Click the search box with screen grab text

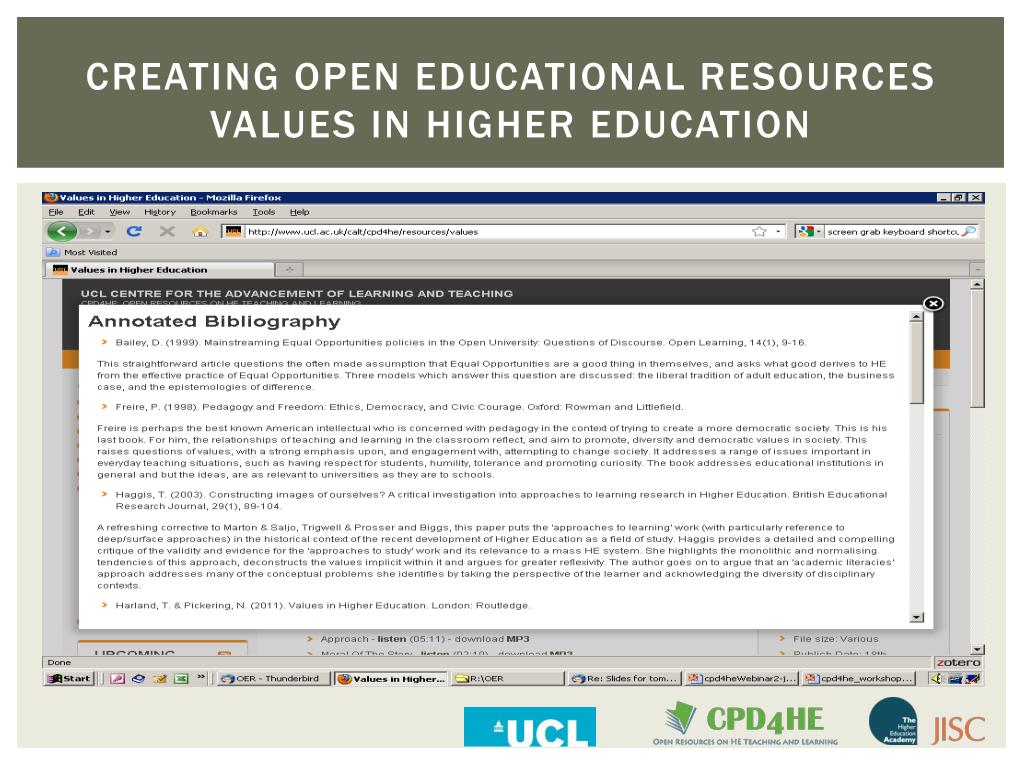pos(892,231)
